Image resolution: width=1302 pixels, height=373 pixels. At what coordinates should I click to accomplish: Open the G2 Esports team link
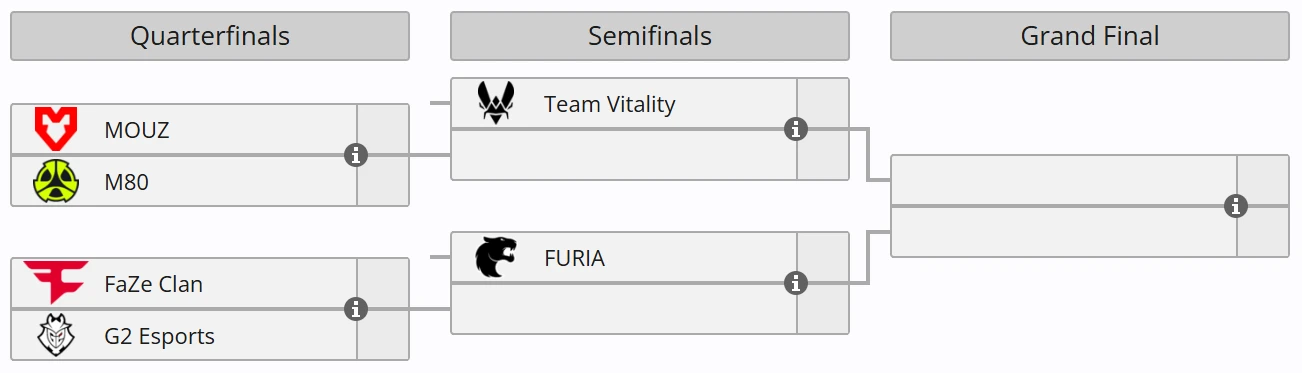pyautogui.click(x=159, y=336)
